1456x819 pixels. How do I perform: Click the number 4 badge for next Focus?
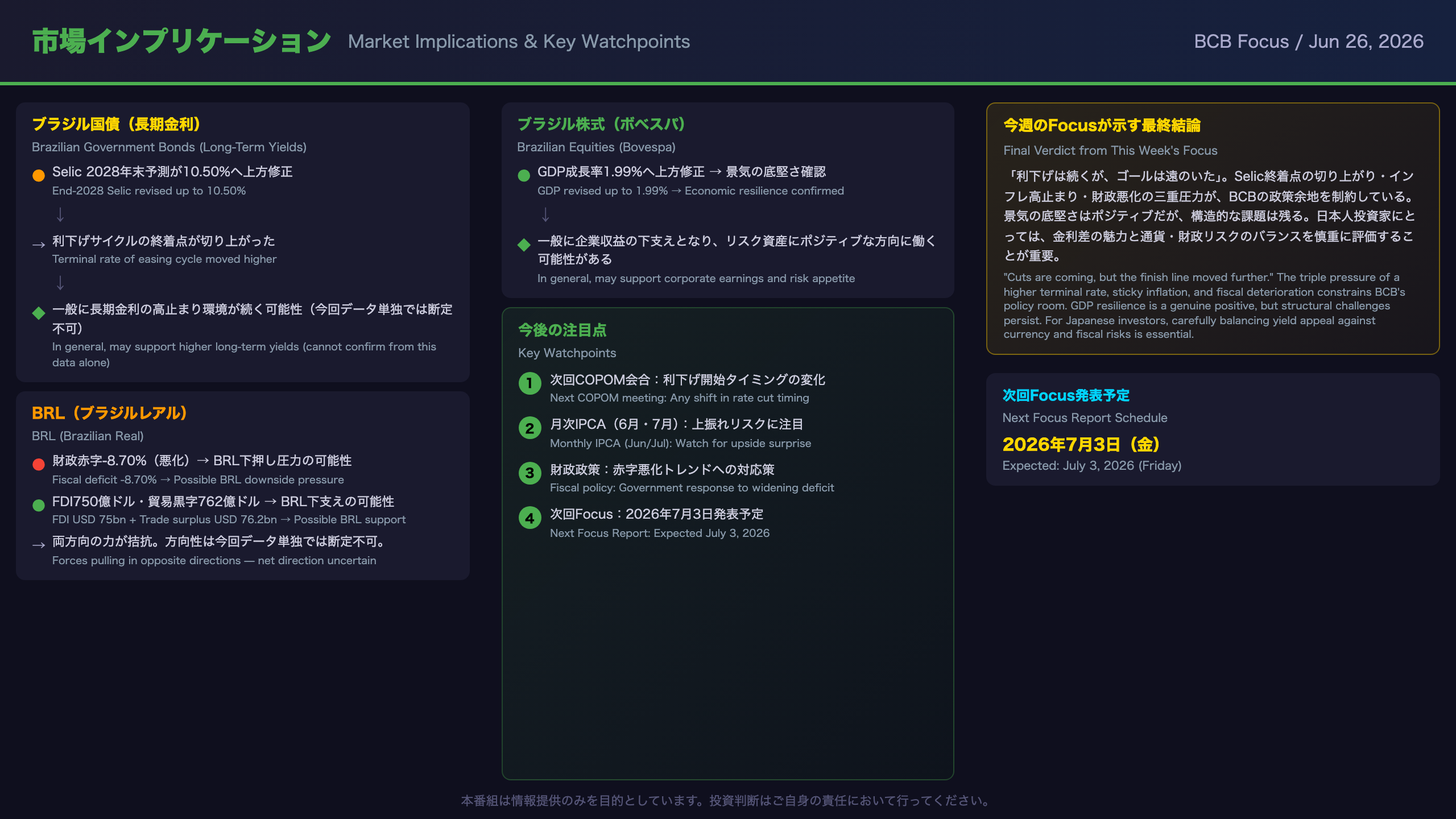530,518
